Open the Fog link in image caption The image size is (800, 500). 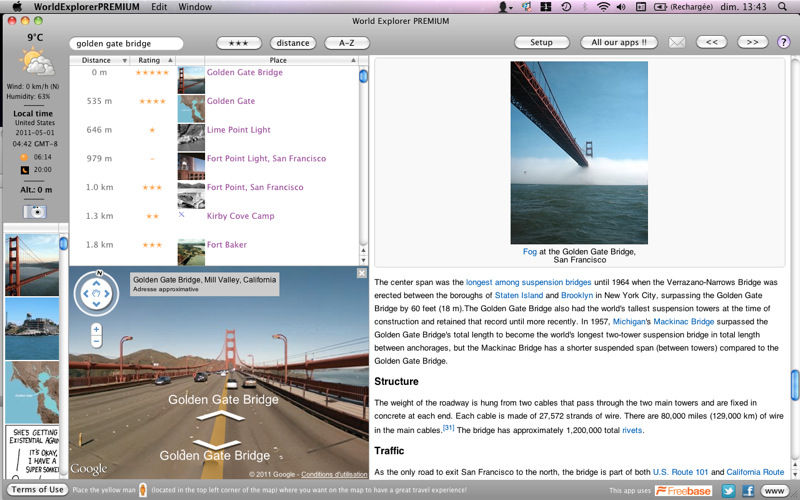click(x=530, y=252)
